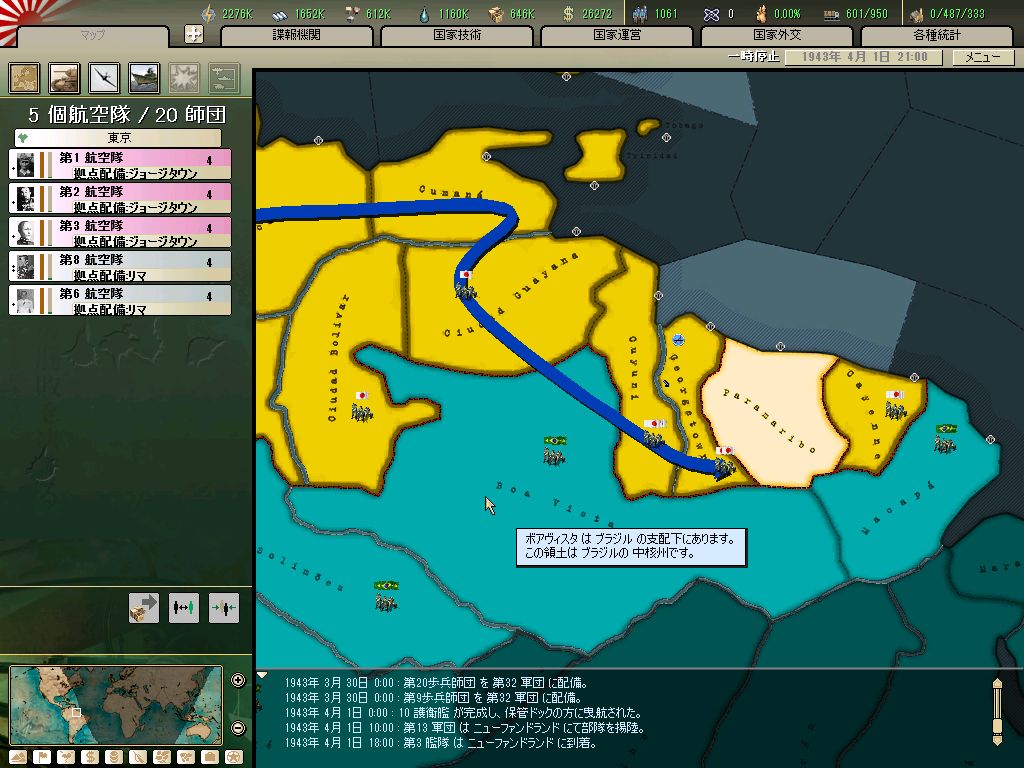The height and width of the screenshot is (768, 1024).
Task: Select the Brazilian unit in Boa Vista
Action: click(554, 451)
